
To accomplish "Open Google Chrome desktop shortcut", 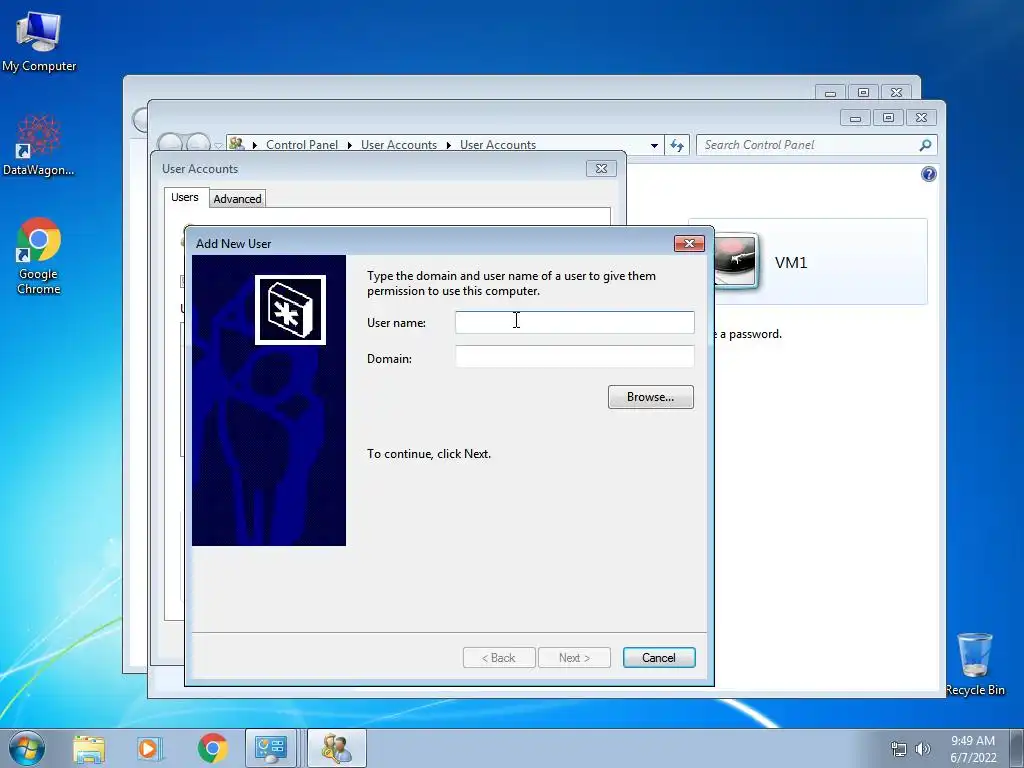I will 39,256.
